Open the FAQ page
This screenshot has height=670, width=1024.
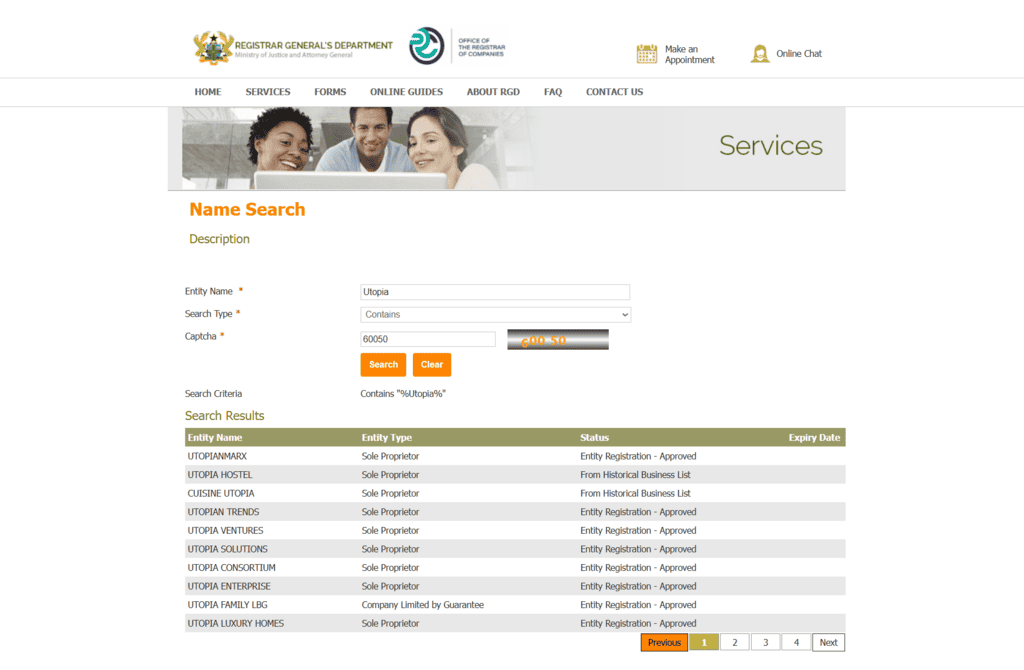pos(553,92)
